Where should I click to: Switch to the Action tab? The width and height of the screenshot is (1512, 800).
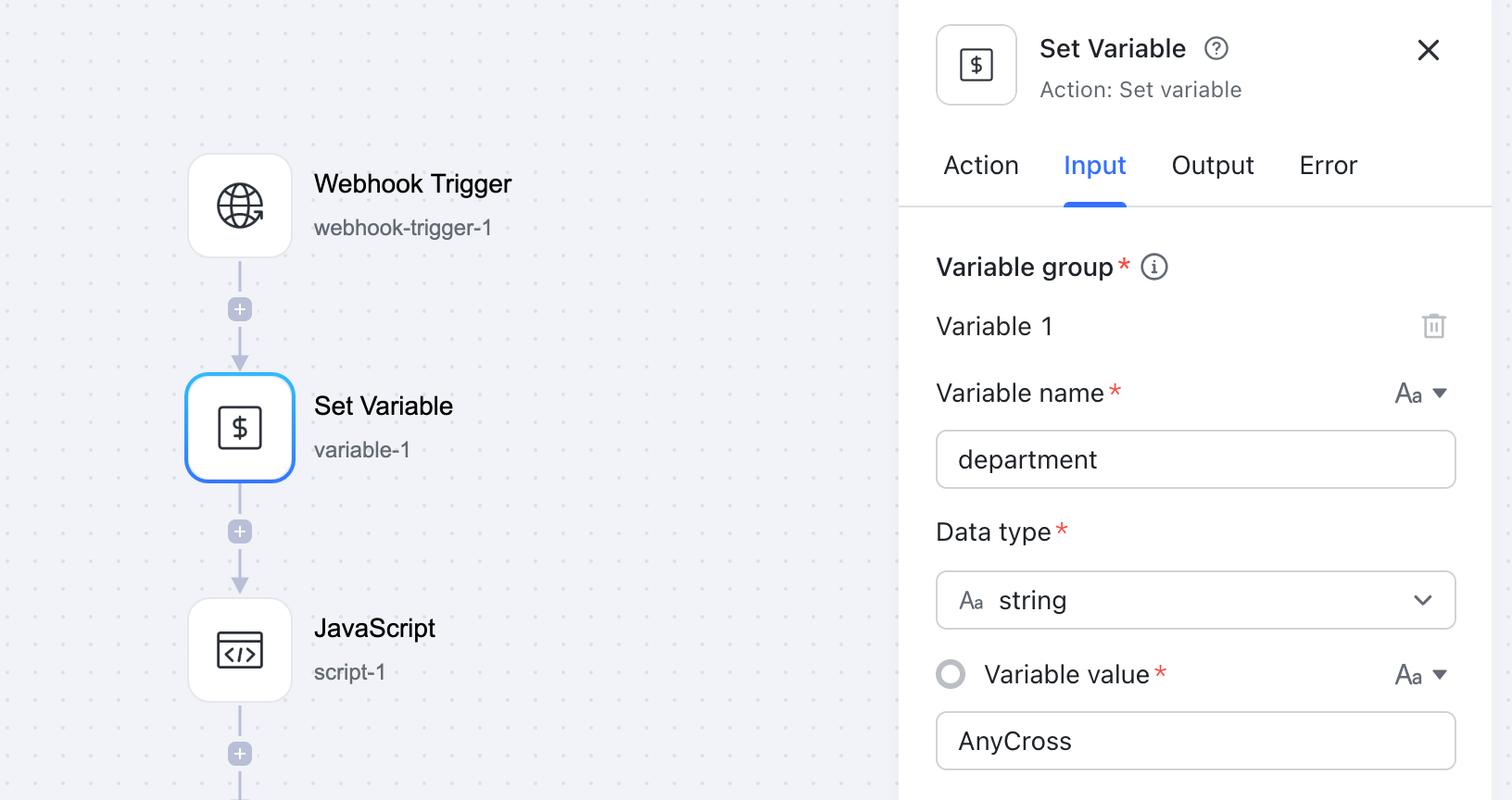click(x=981, y=166)
